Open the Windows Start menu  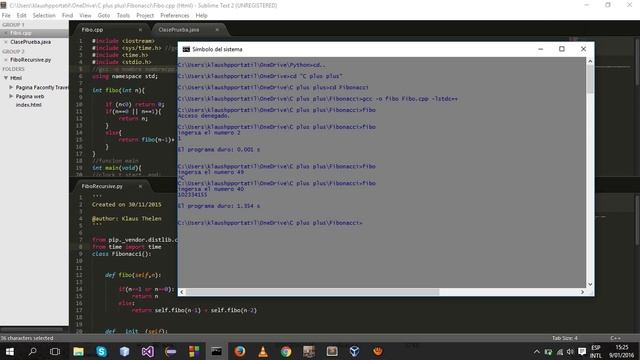tap(9, 351)
